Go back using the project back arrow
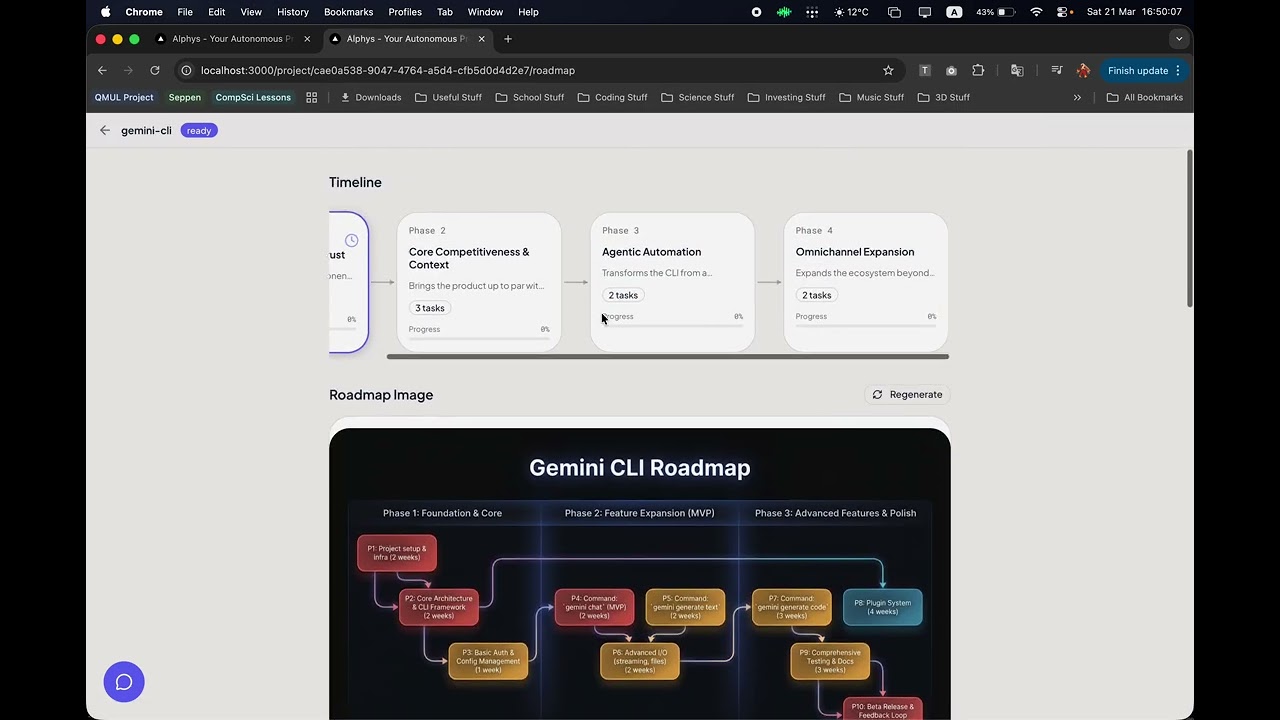This screenshot has height=720, width=1280. (x=105, y=130)
